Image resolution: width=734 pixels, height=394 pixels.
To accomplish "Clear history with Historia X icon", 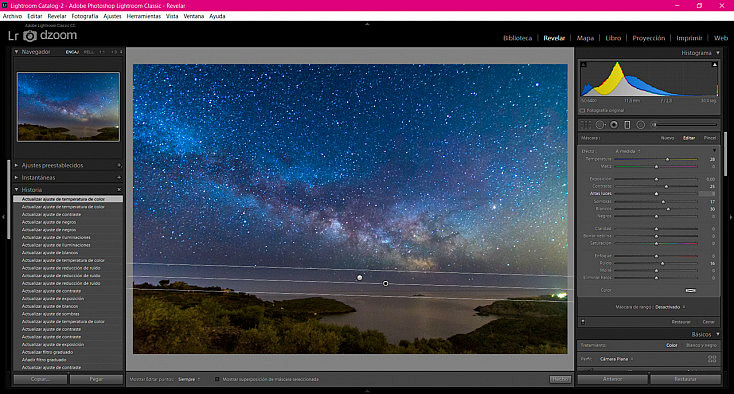I will [x=119, y=190].
